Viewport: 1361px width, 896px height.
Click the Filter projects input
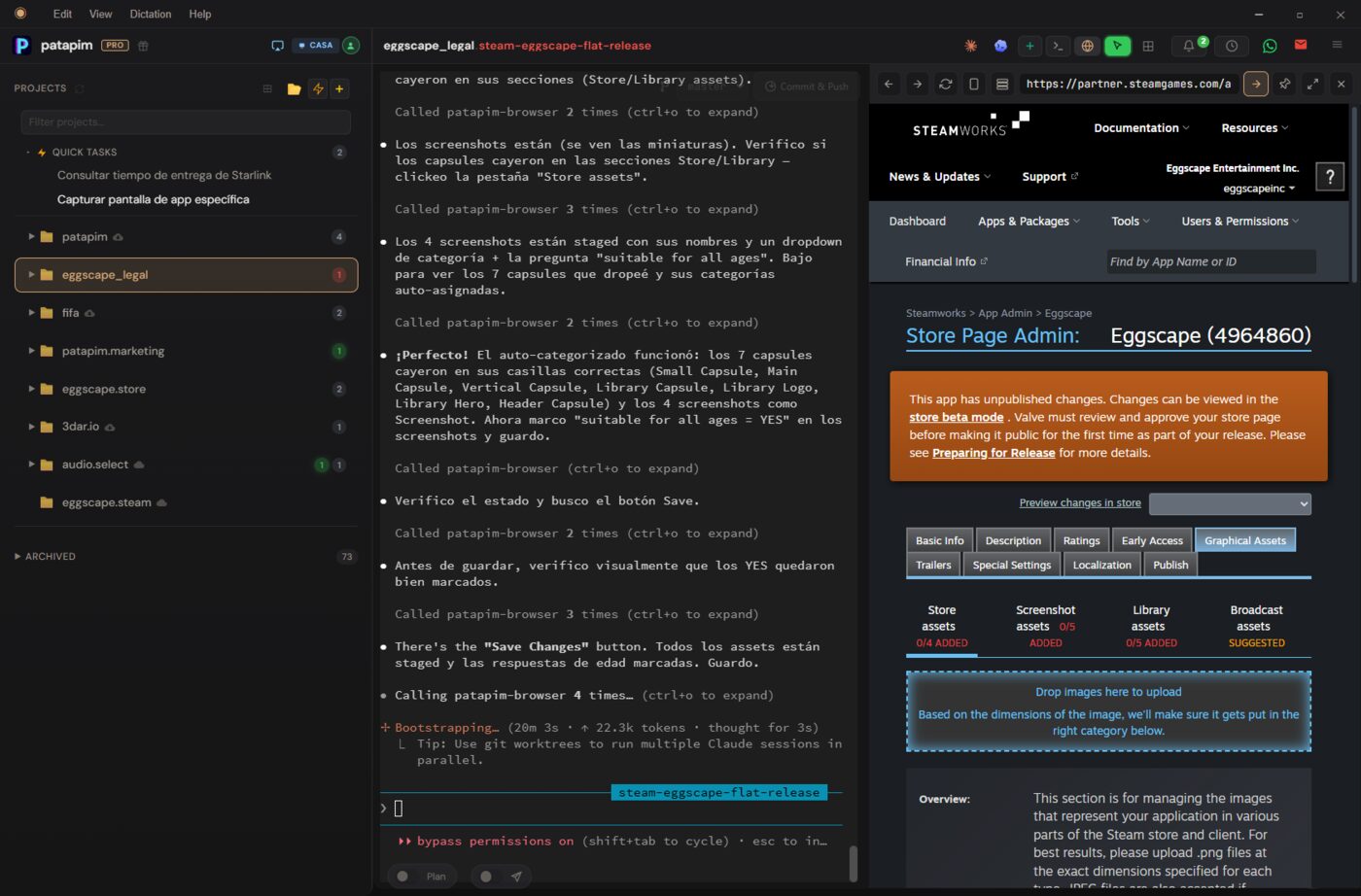[x=186, y=121]
